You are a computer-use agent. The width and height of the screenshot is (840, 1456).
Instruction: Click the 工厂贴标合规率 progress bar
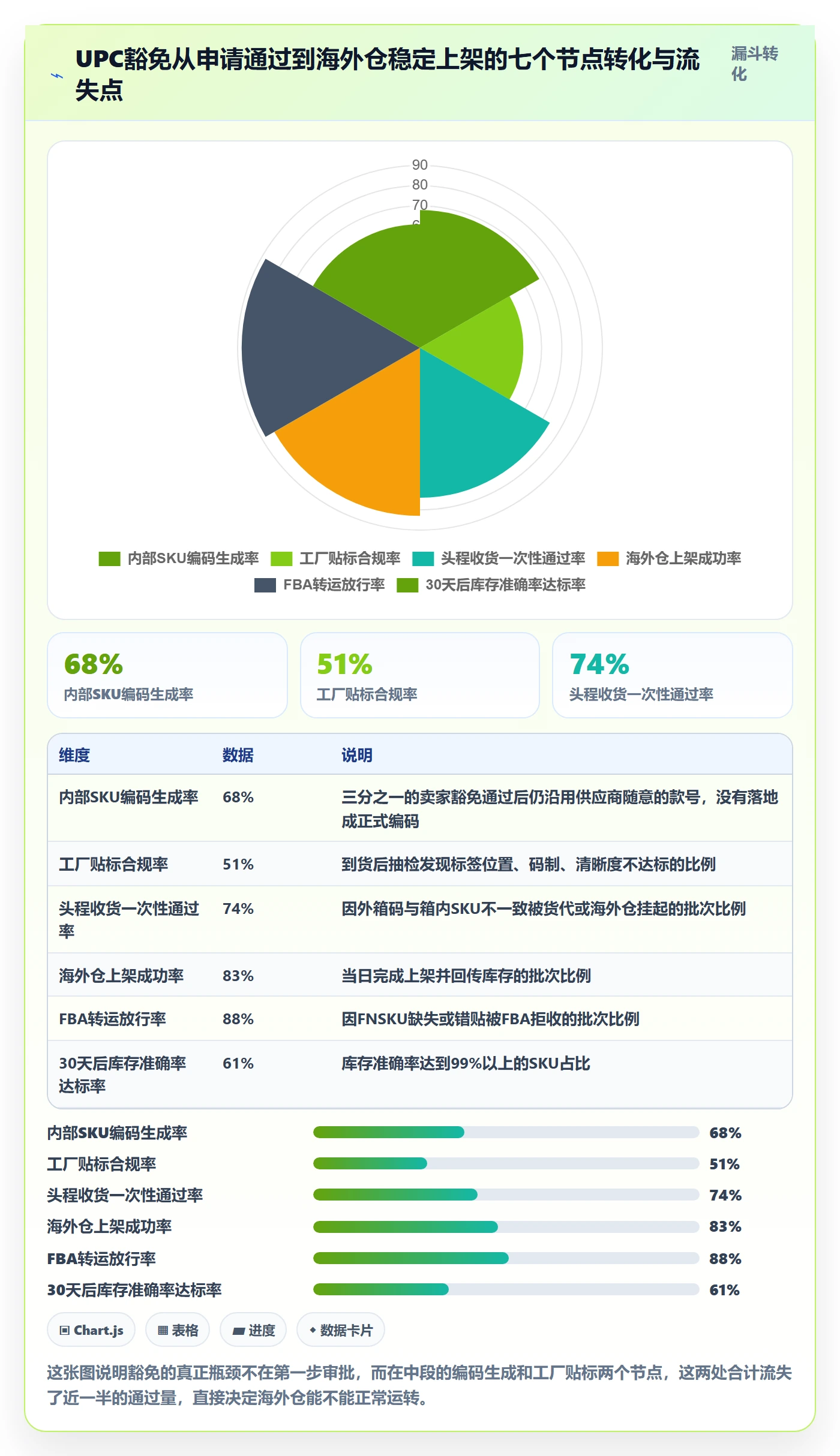pos(506,1163)
